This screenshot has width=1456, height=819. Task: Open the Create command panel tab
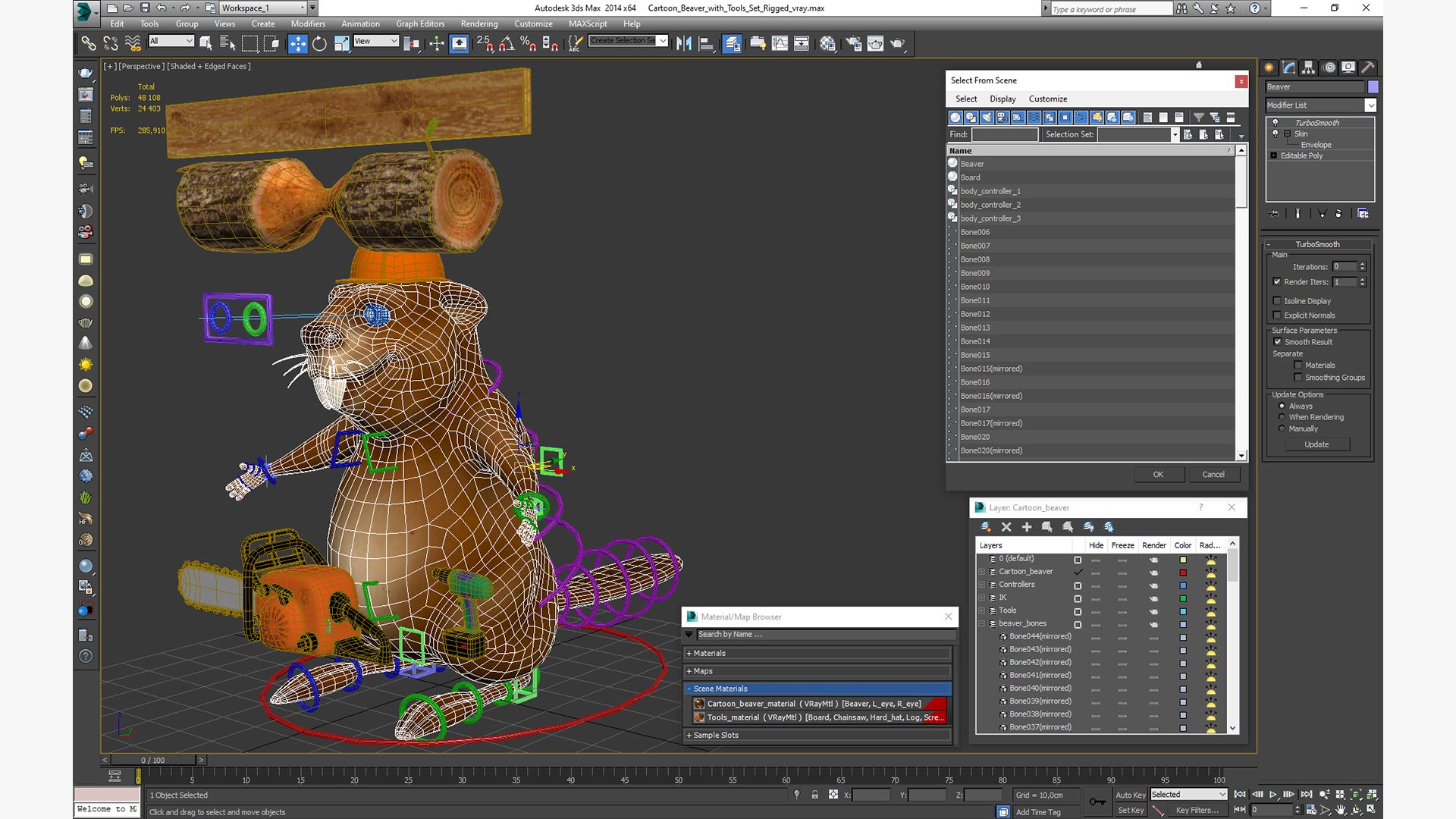pyautogui.click(x=1269, y=67)
